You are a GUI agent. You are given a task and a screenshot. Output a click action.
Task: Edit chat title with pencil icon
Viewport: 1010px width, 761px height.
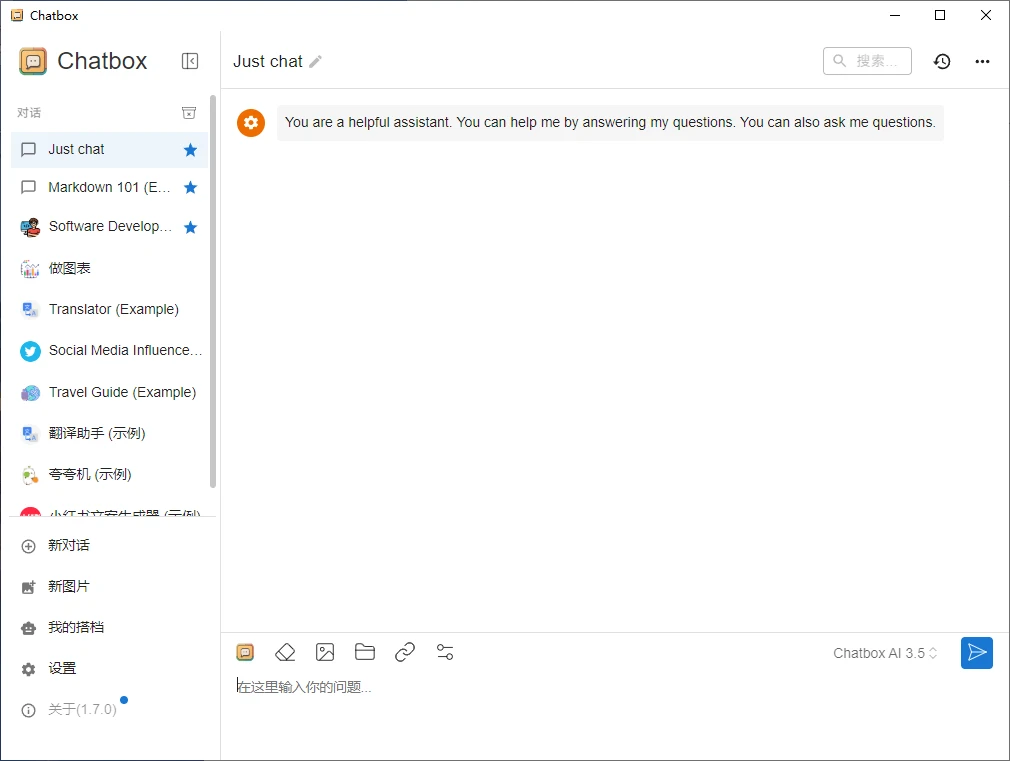[x=316, y=62]
